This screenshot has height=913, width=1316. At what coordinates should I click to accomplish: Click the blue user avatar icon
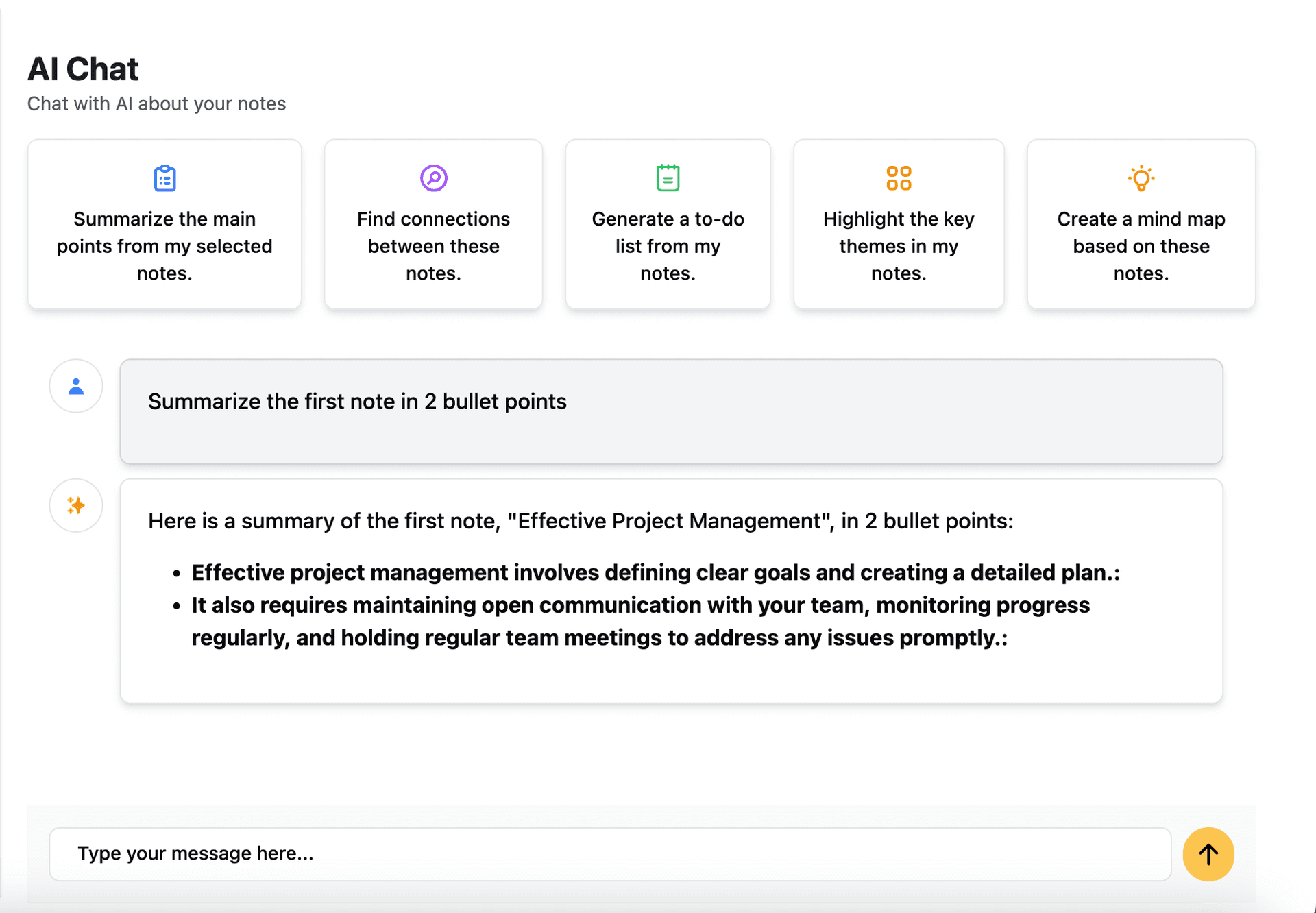pyautogui.click(x=76, y=387)
